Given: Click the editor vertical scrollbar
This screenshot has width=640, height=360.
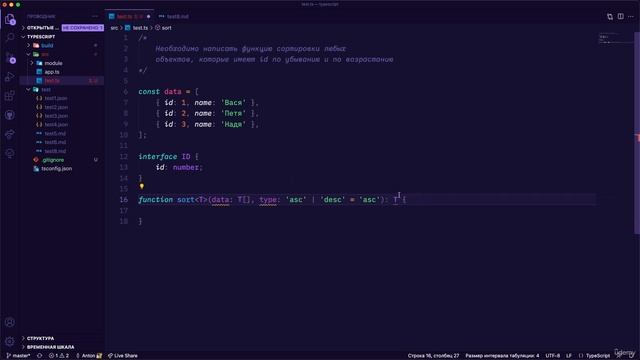Looking at the screenshot, I should [637, 133].
